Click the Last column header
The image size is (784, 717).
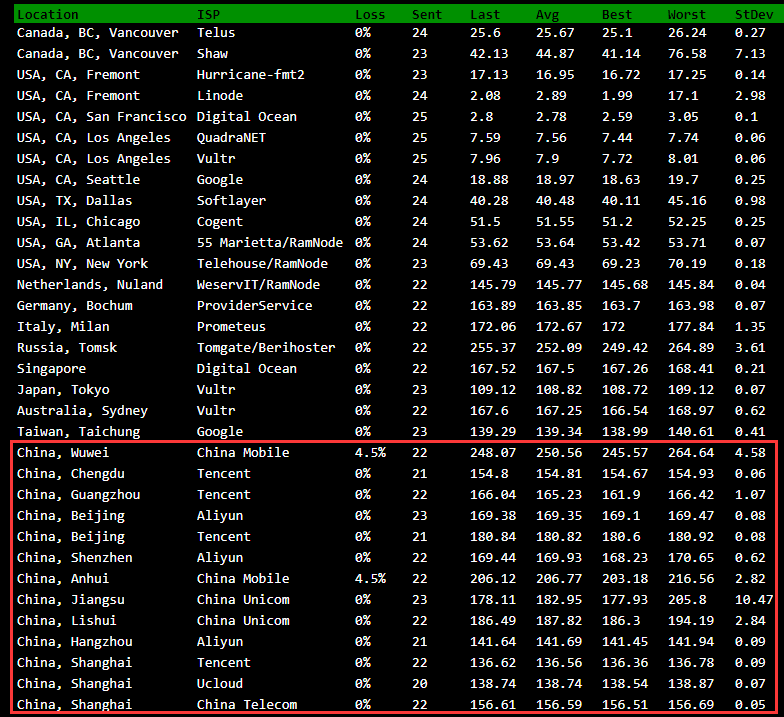(x=484, y=14)
